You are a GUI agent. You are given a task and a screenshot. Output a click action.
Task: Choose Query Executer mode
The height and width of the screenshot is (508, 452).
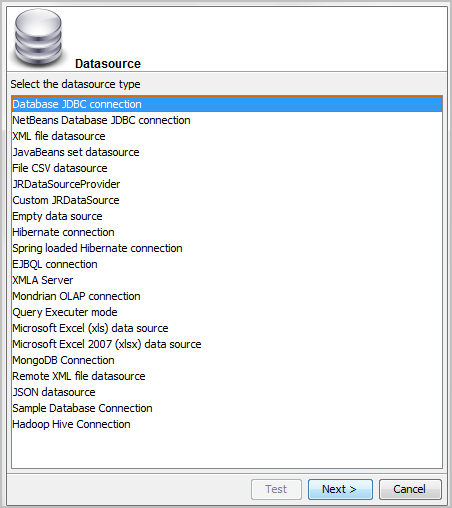227,312
